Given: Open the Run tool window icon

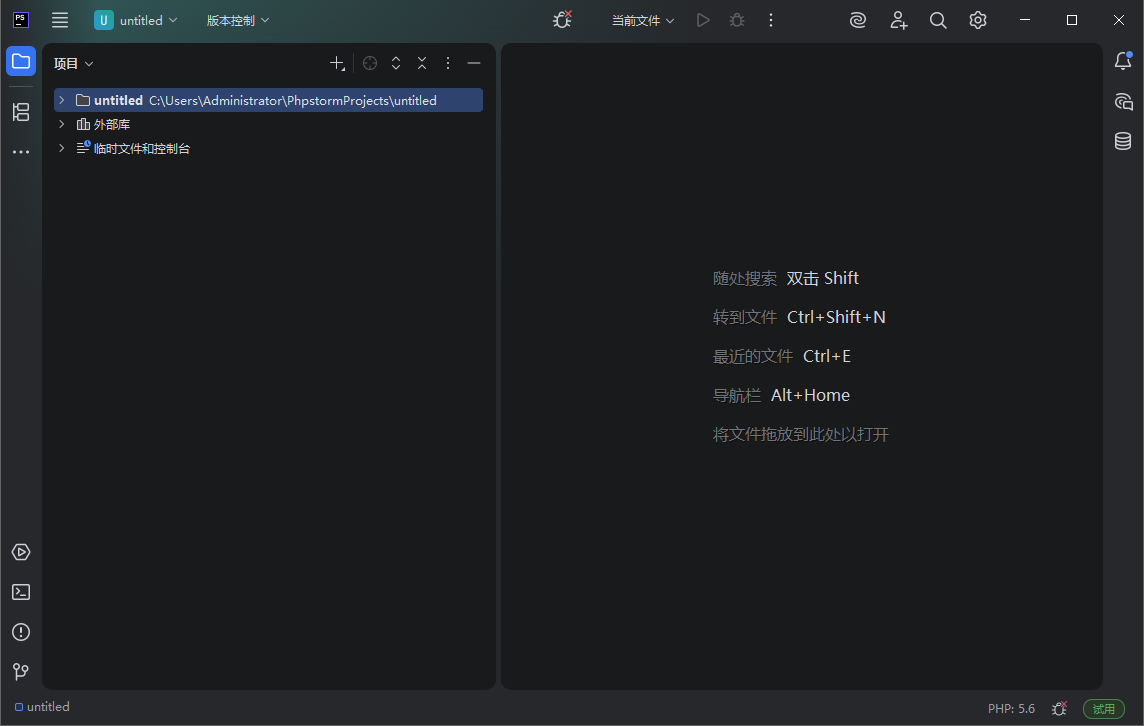Looking at the screenshot, I should click(21, 551).
